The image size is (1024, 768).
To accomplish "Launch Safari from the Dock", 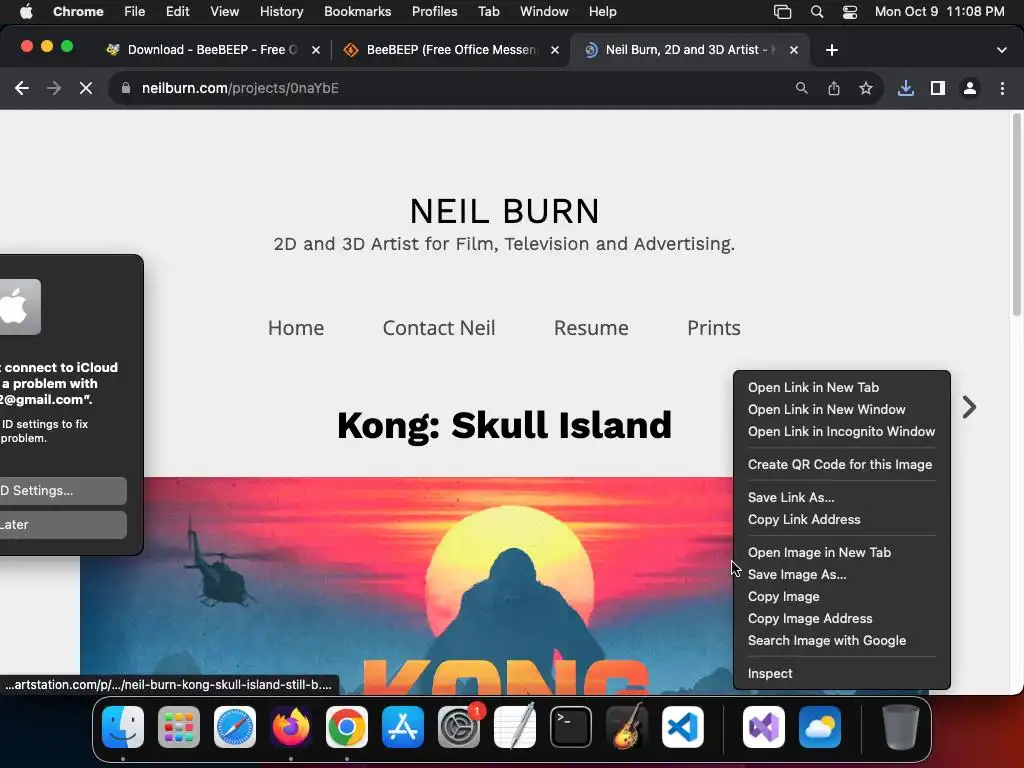I will point(235,727).
